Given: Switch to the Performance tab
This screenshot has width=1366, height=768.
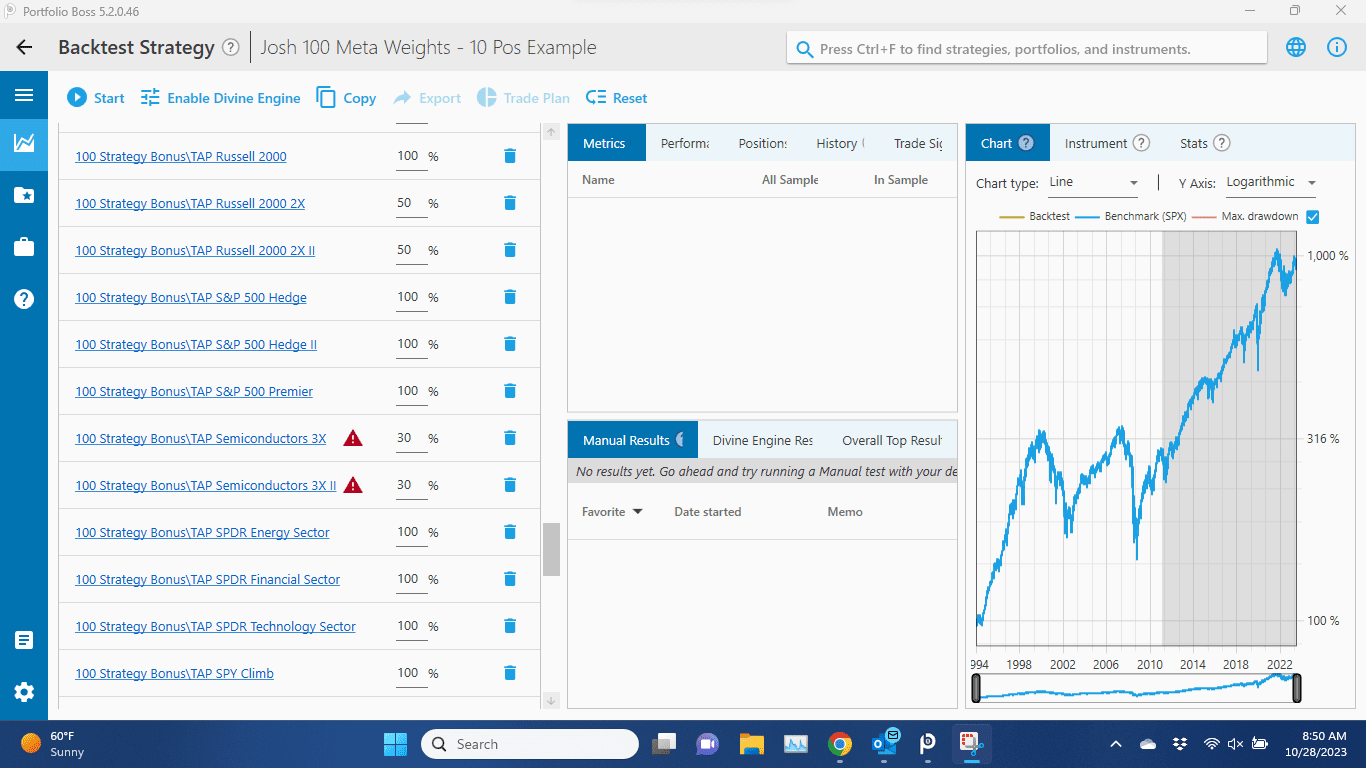Looking at the screenshot, I should coord(685,143).
